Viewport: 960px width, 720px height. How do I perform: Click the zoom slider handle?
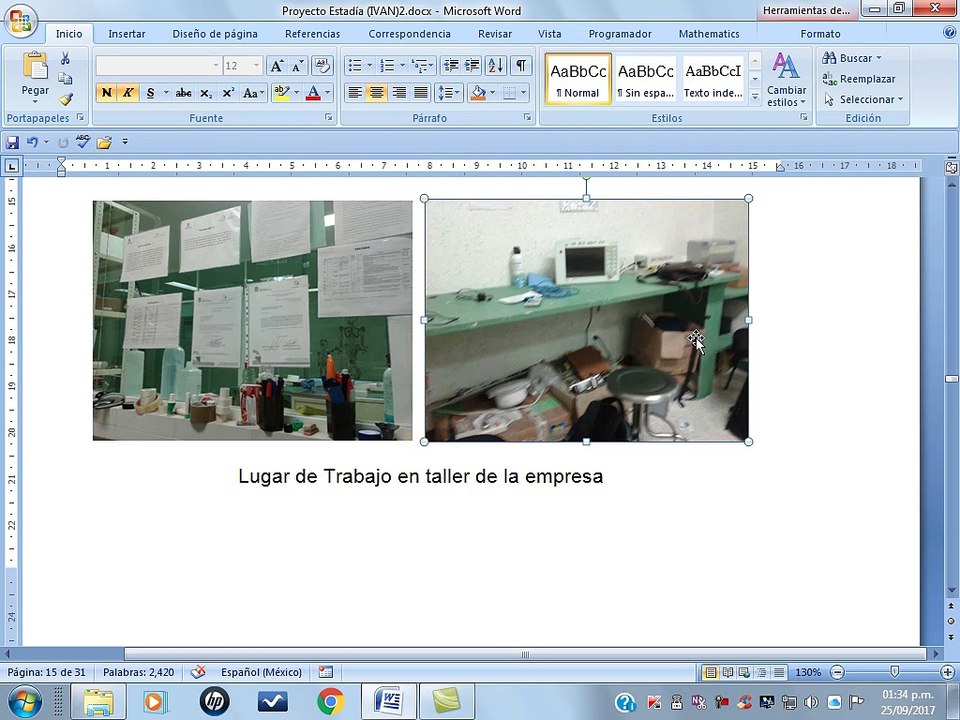(x=894, y=672)
